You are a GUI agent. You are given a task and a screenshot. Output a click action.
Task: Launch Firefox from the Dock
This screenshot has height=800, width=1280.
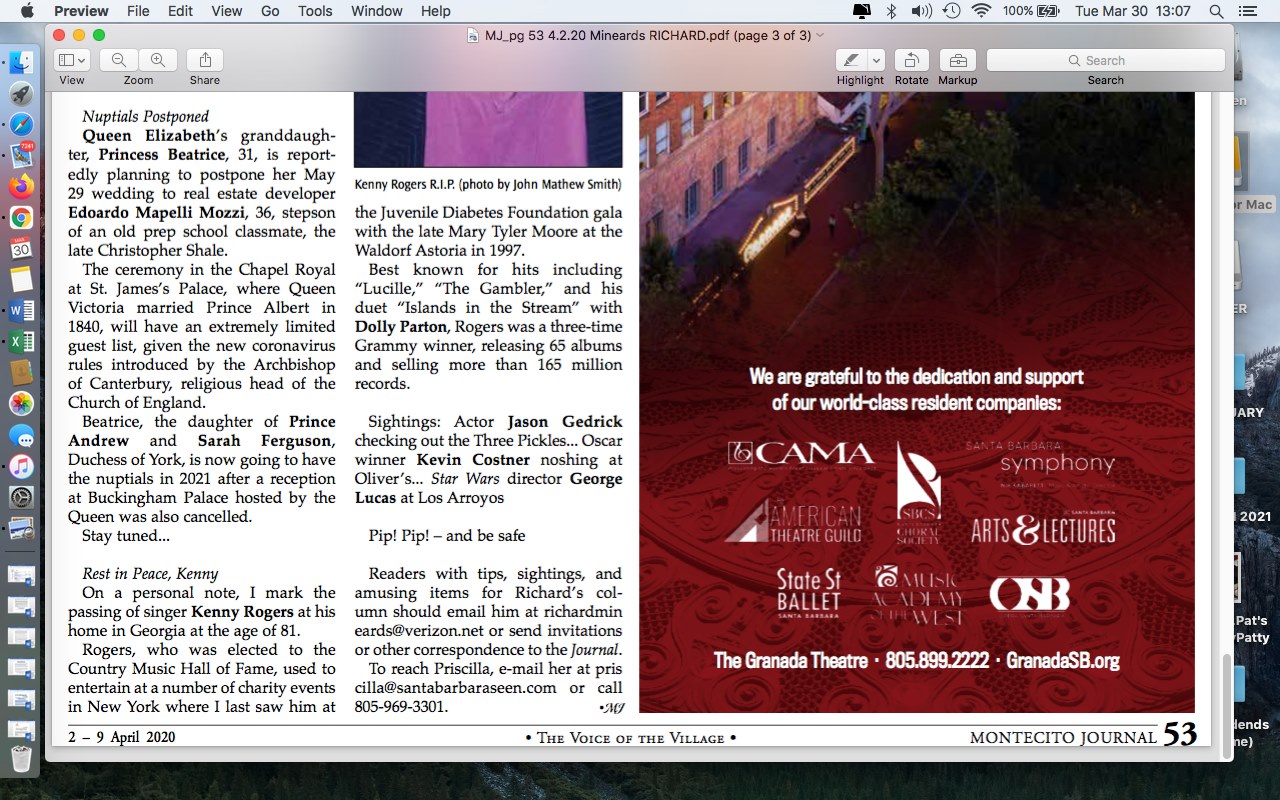coord(21,186)
